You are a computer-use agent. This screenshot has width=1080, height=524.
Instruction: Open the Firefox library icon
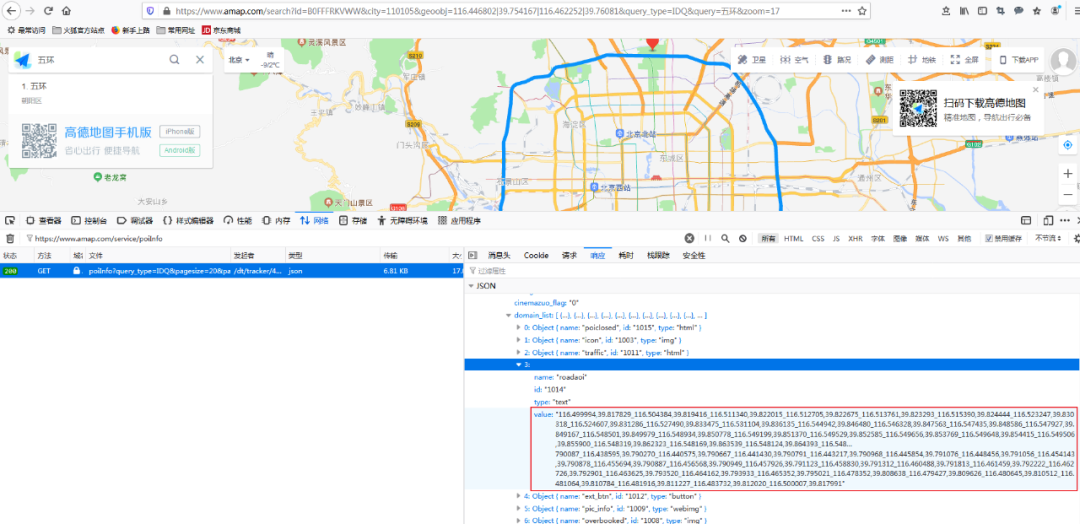coord(964,11)
